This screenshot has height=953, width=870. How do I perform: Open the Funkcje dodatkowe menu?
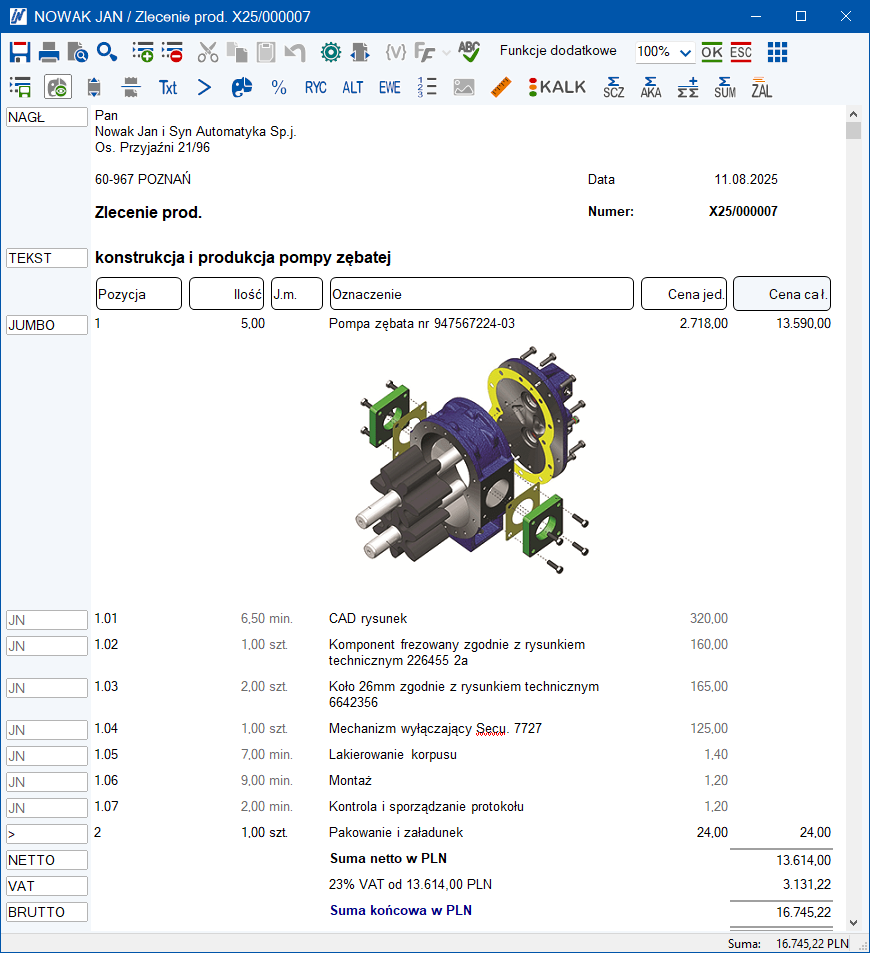tap(558, 51)
